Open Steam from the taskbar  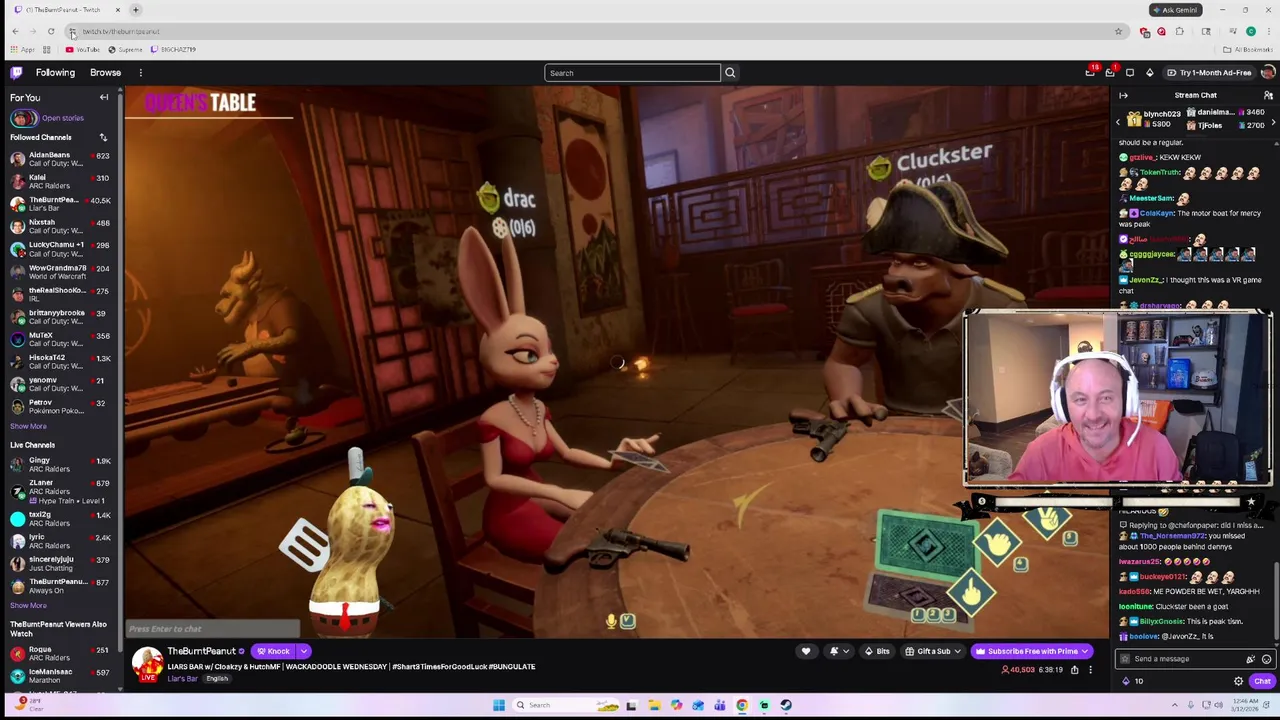[786, 705]
